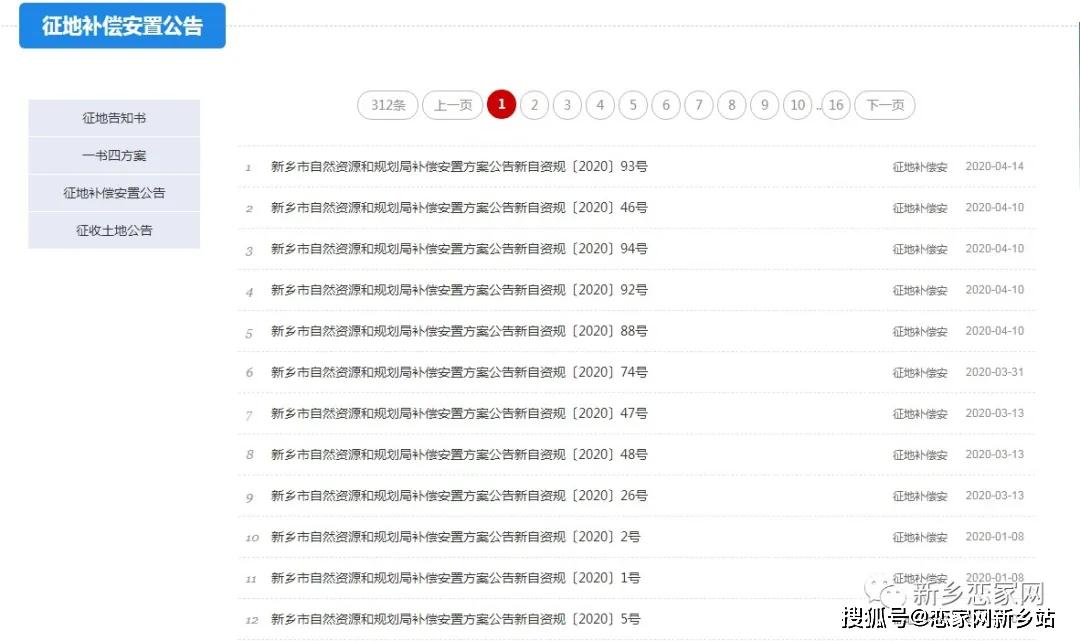Open announcement 新自资规〔2020〕92号
1080x641 pixels.
(x=459, y=290)
